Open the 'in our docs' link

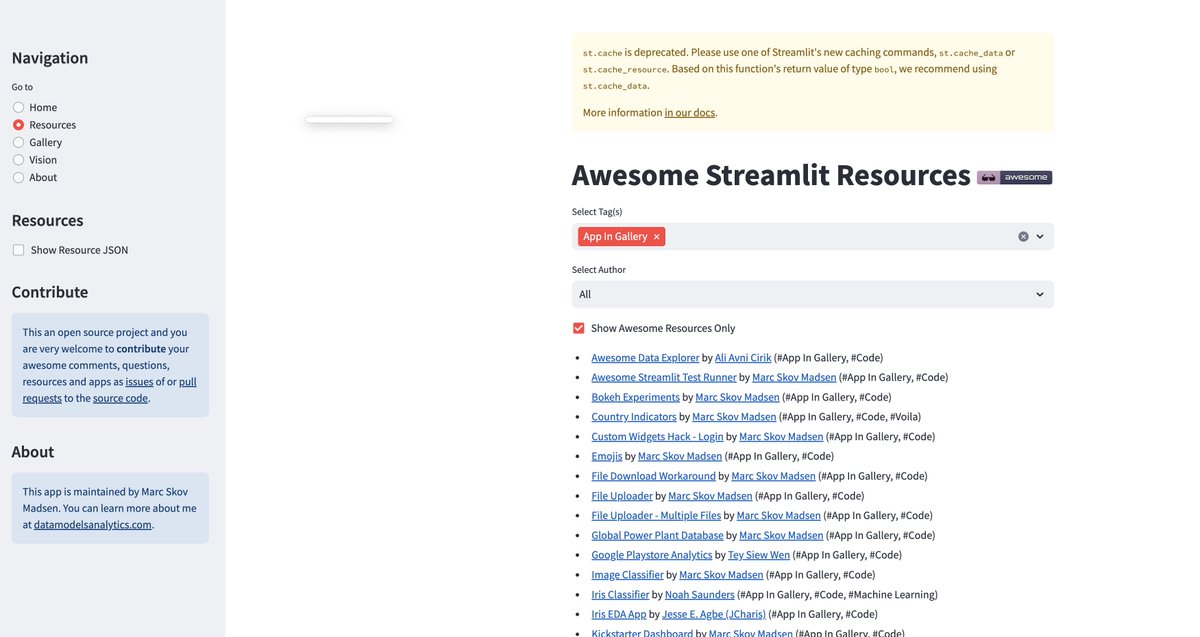pyautogui.click(x=689, y=113)
